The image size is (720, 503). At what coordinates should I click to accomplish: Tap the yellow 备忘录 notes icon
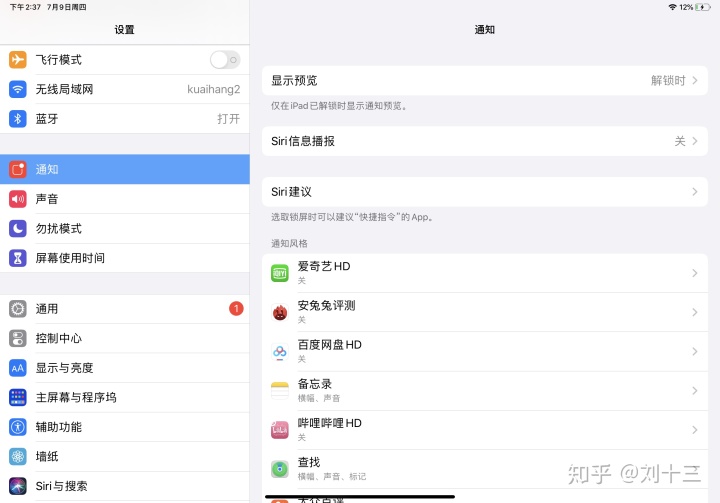280,391
